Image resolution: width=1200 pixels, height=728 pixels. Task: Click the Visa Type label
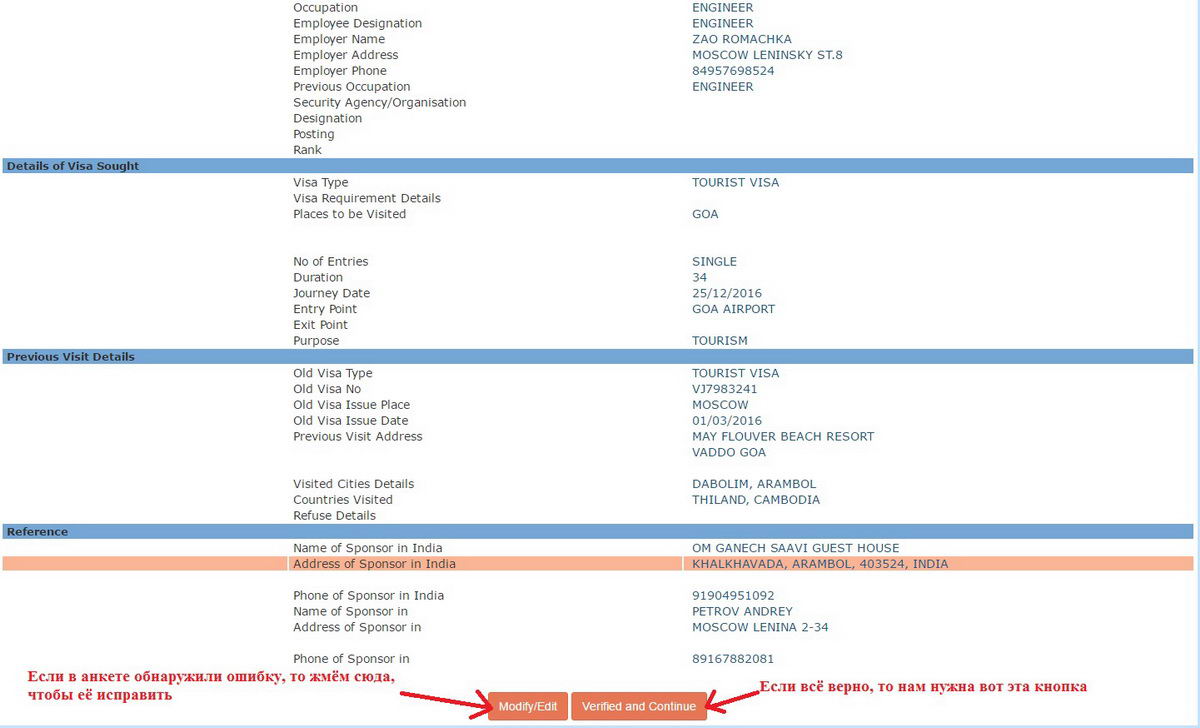point(320,183)
